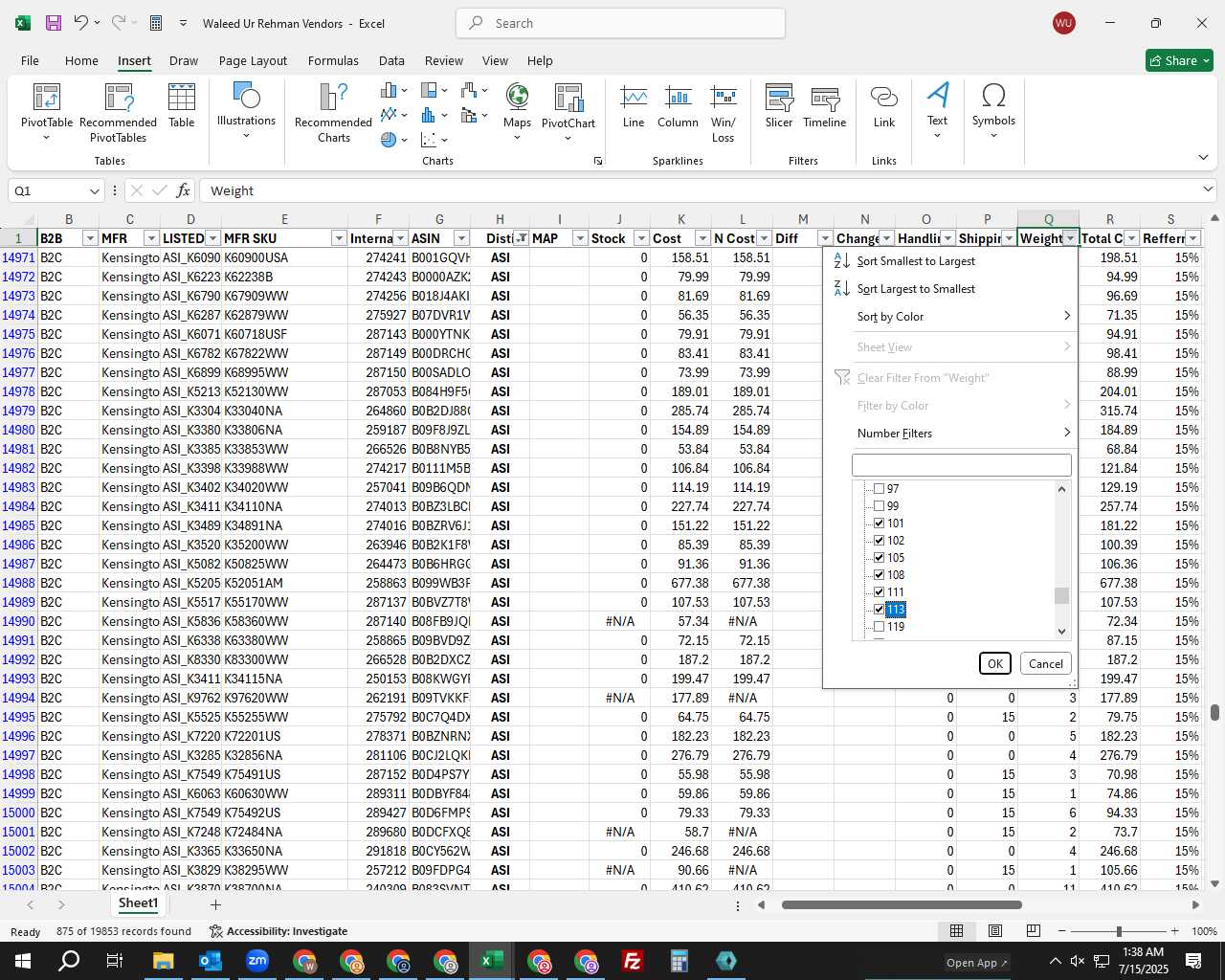Insert a Maps chart
Viewport: 1225px width, 980px height.
tap(517, 112)
